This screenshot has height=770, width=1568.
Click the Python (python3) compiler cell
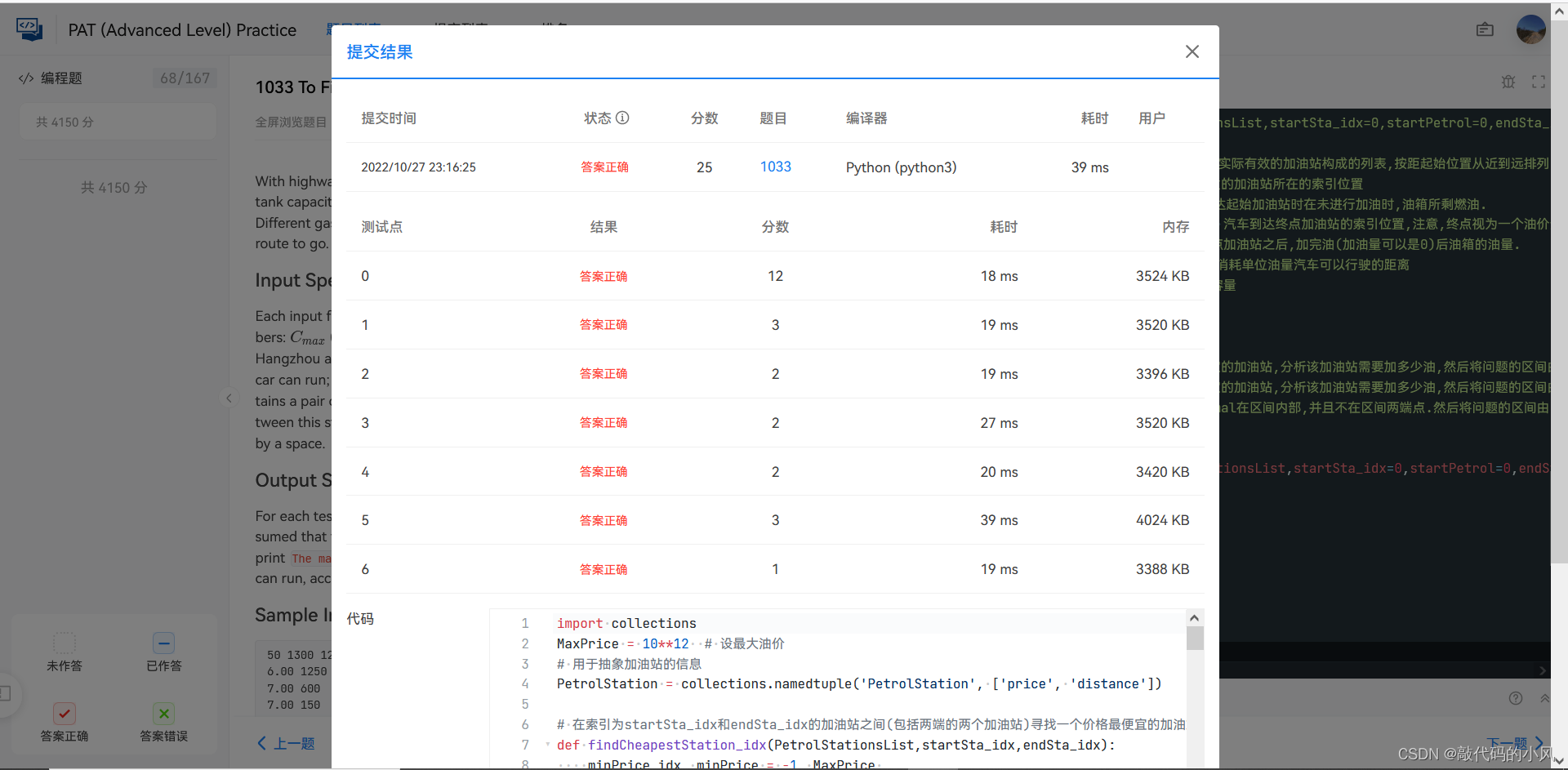(x=901, y=167)
